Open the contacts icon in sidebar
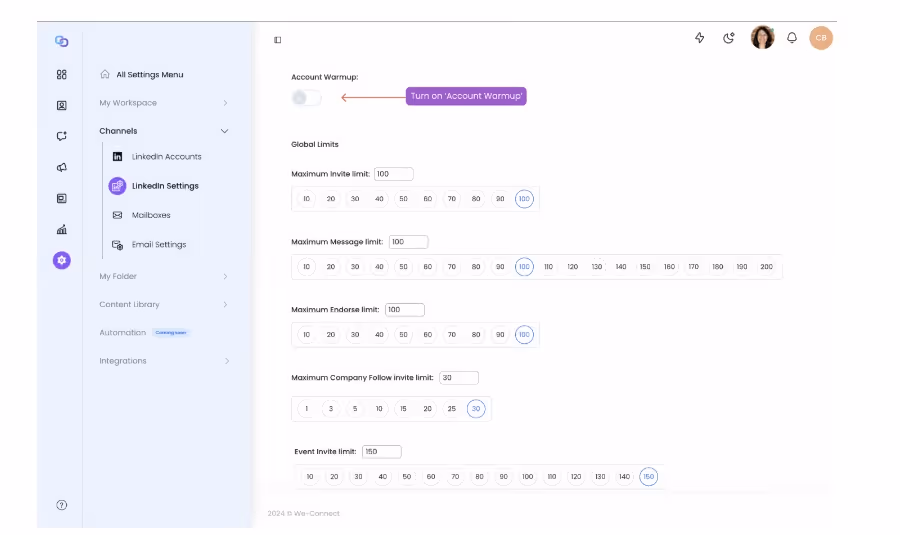The width and height of the screenshot is (900, 535). (x=61, y=105)
